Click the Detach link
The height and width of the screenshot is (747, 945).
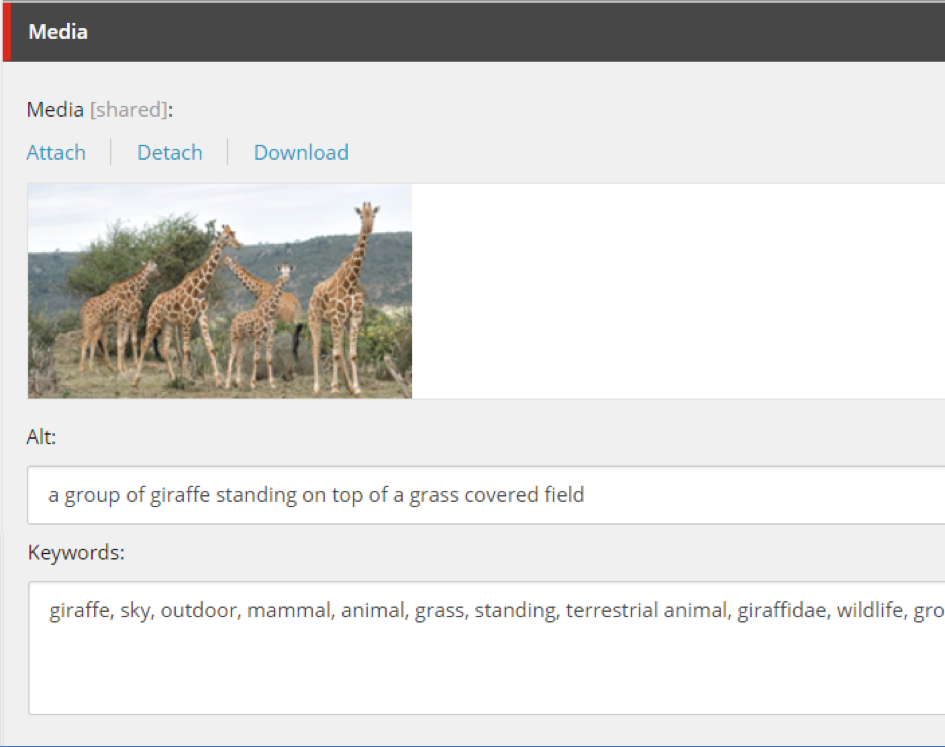(170, 153)
